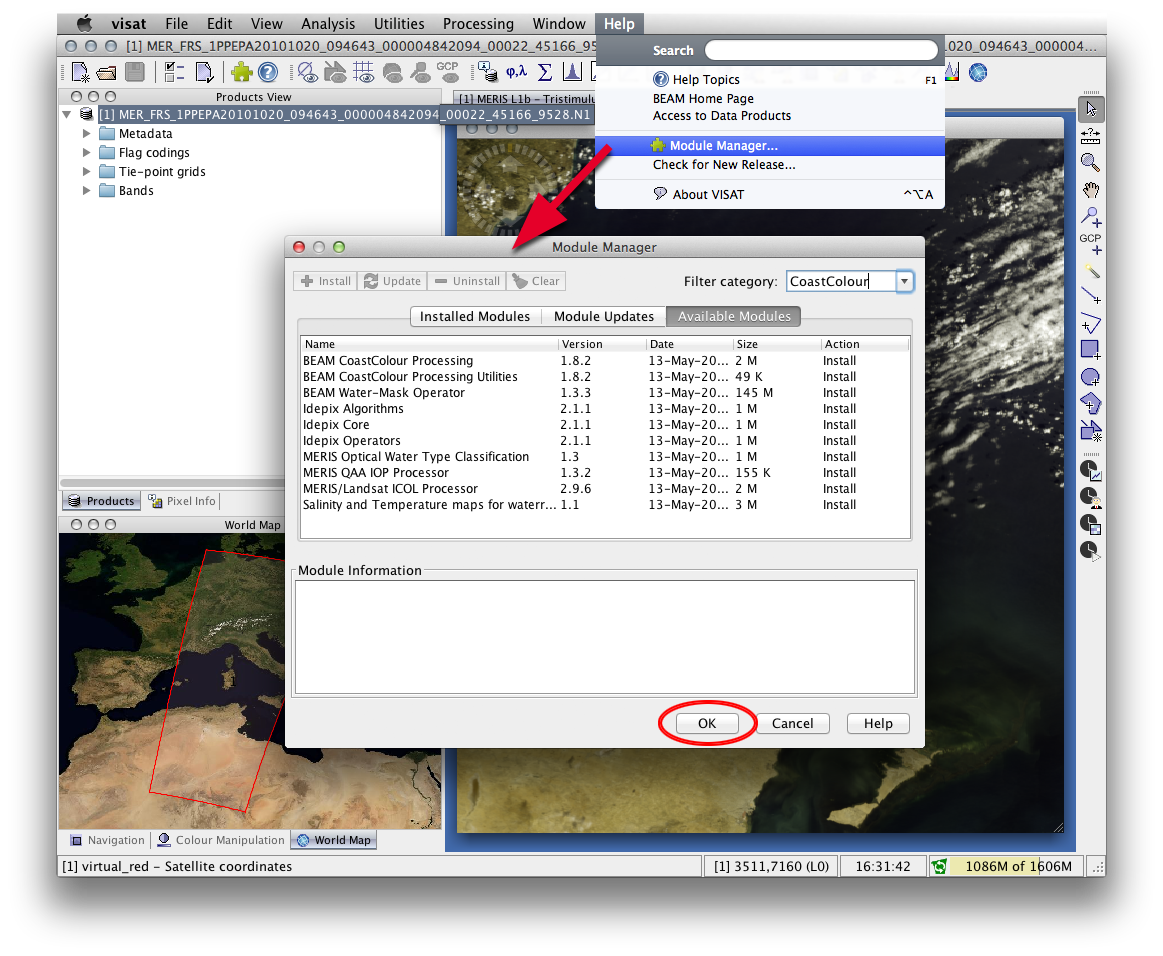
Task: Click the Filter category text field
Action: coord(840,281)
